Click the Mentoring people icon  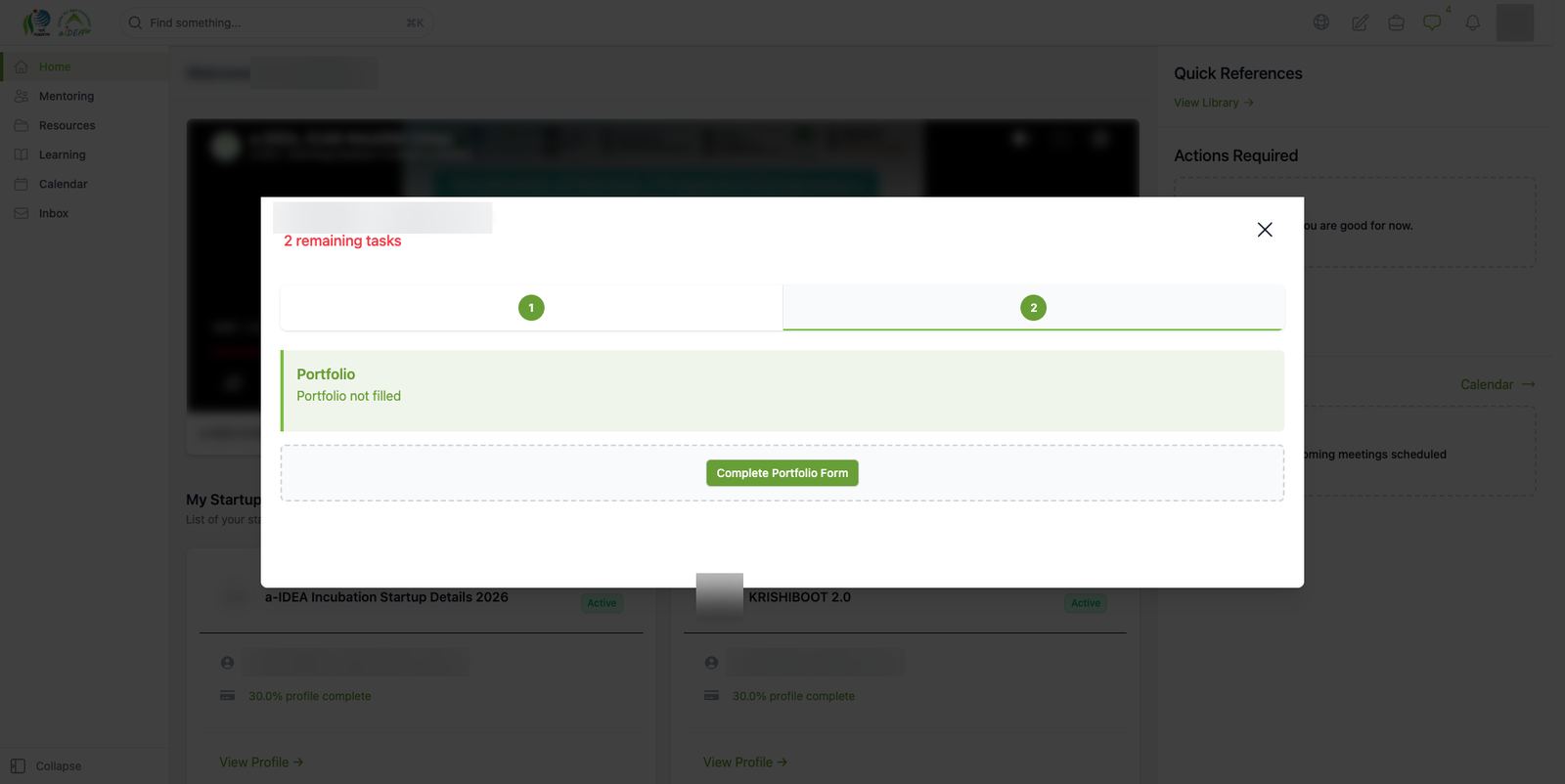click(22, 96)
